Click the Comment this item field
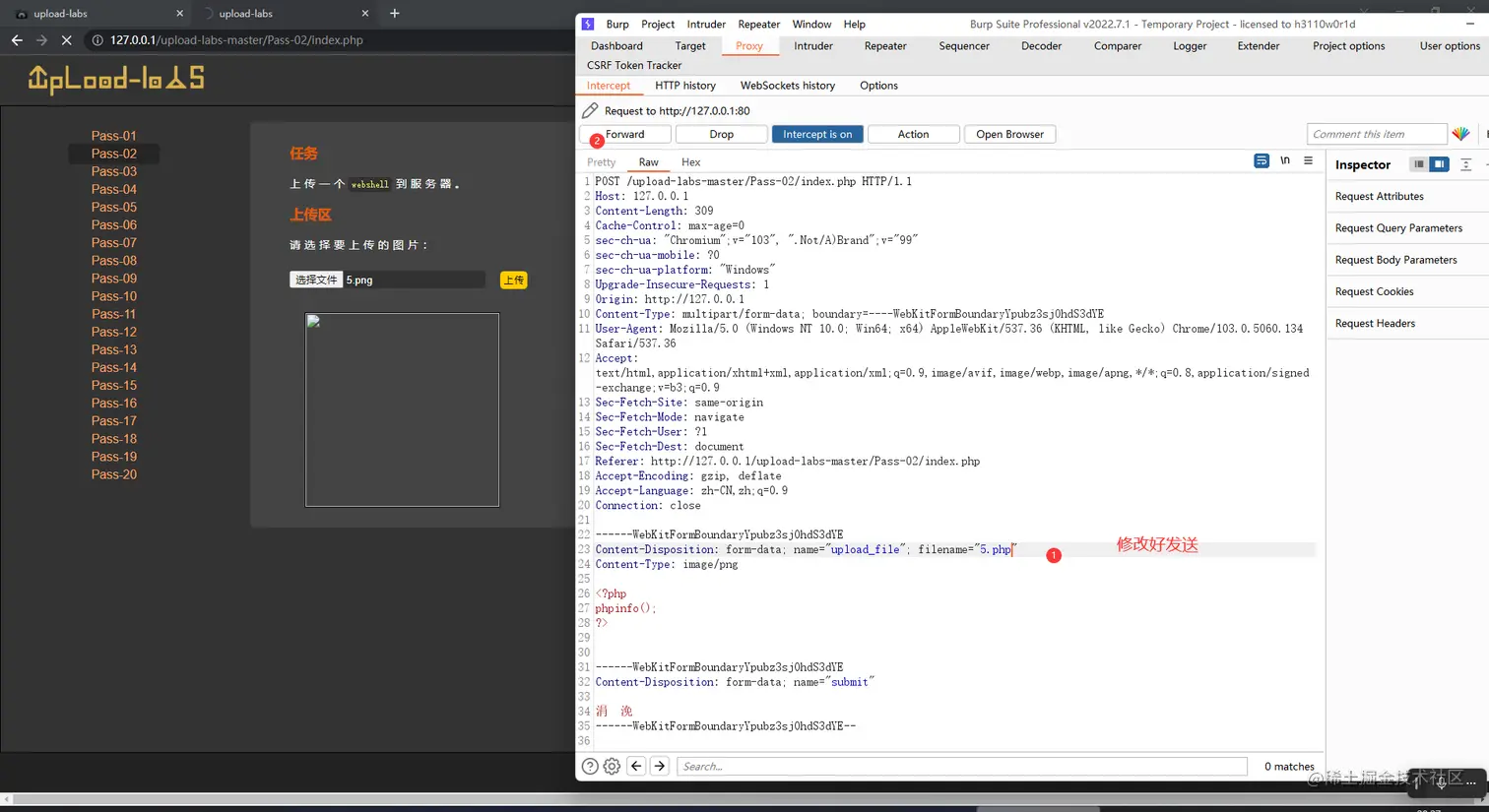Viewport: 1489px width, 812px height. coord(1377,134)
